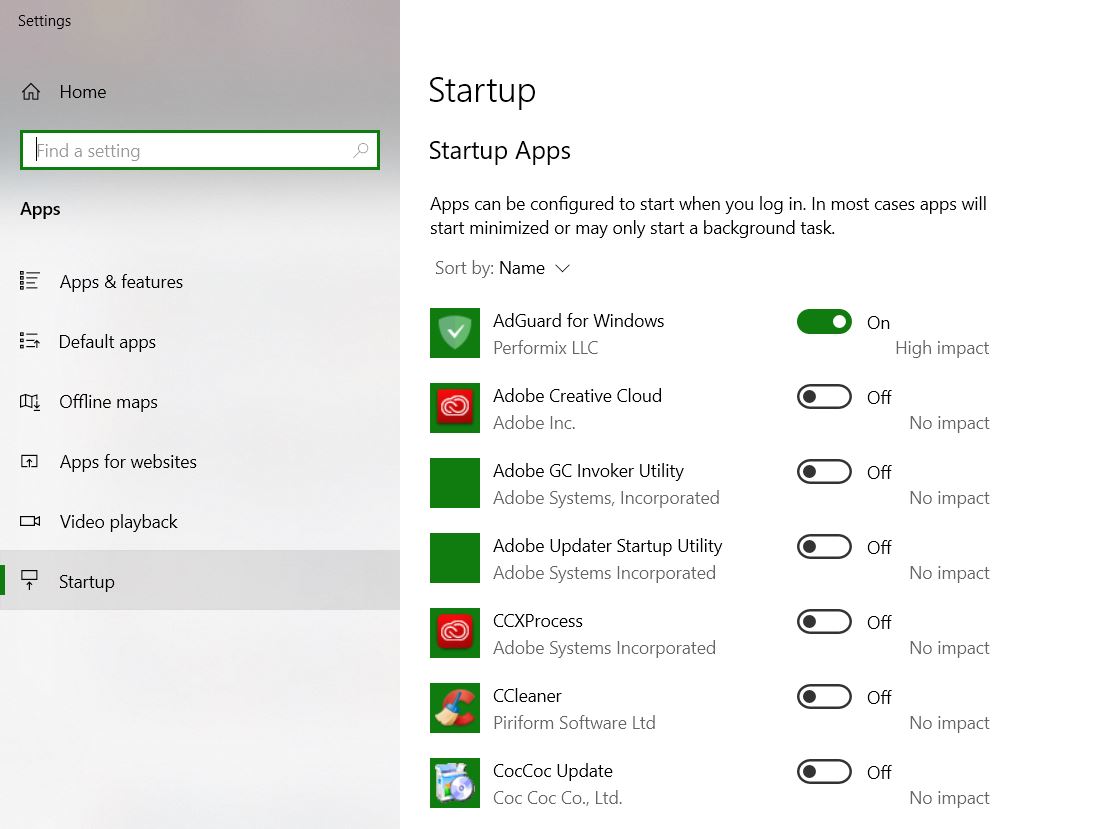Viewport: 1111px width, 829px height.
Task: Turn on CCleaner startup toggle
Action: (824, 697)
